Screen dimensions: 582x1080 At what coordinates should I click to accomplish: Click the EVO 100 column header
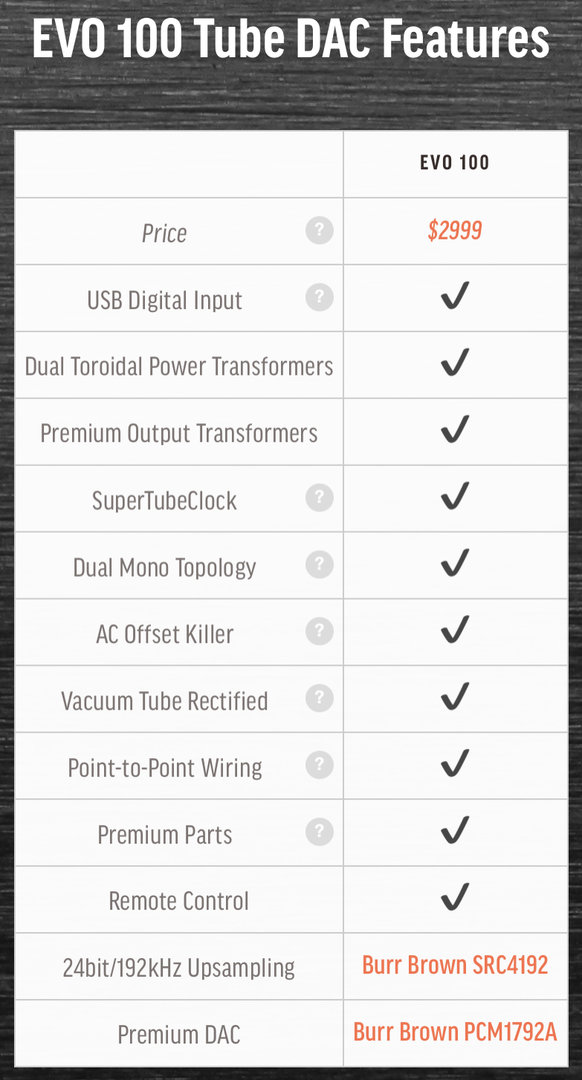point(455,163)
